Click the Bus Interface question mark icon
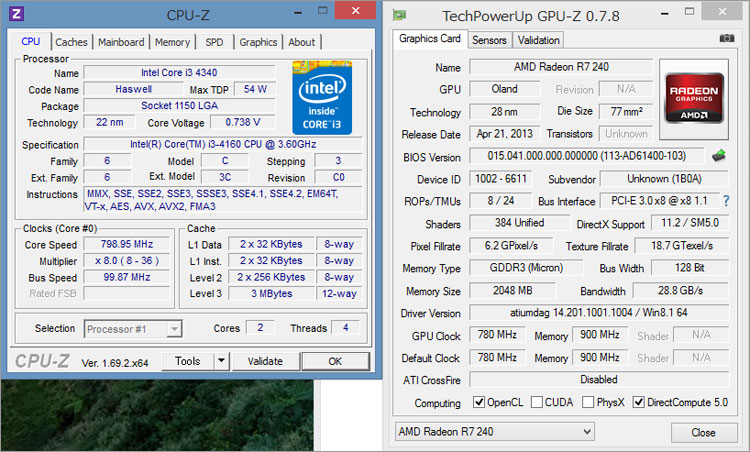The width and height of the screenshot is (750, 452). coord(725,201)
